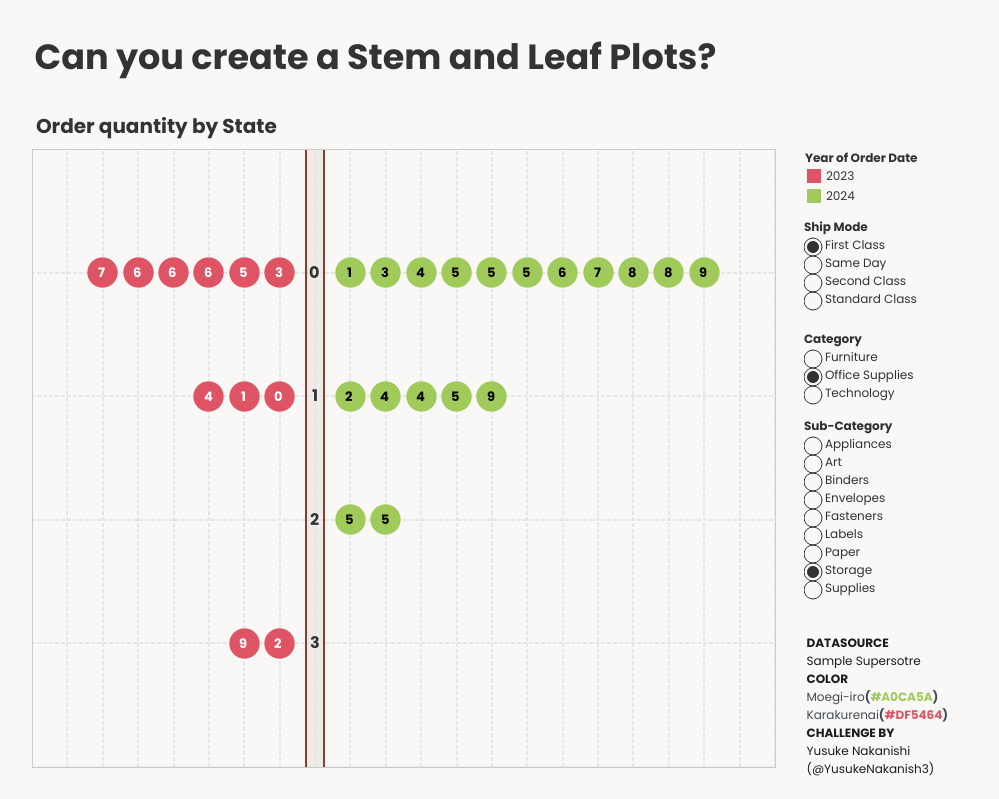
Task: Choose Second Class ship mode option
Action: (x=814, y=283)
